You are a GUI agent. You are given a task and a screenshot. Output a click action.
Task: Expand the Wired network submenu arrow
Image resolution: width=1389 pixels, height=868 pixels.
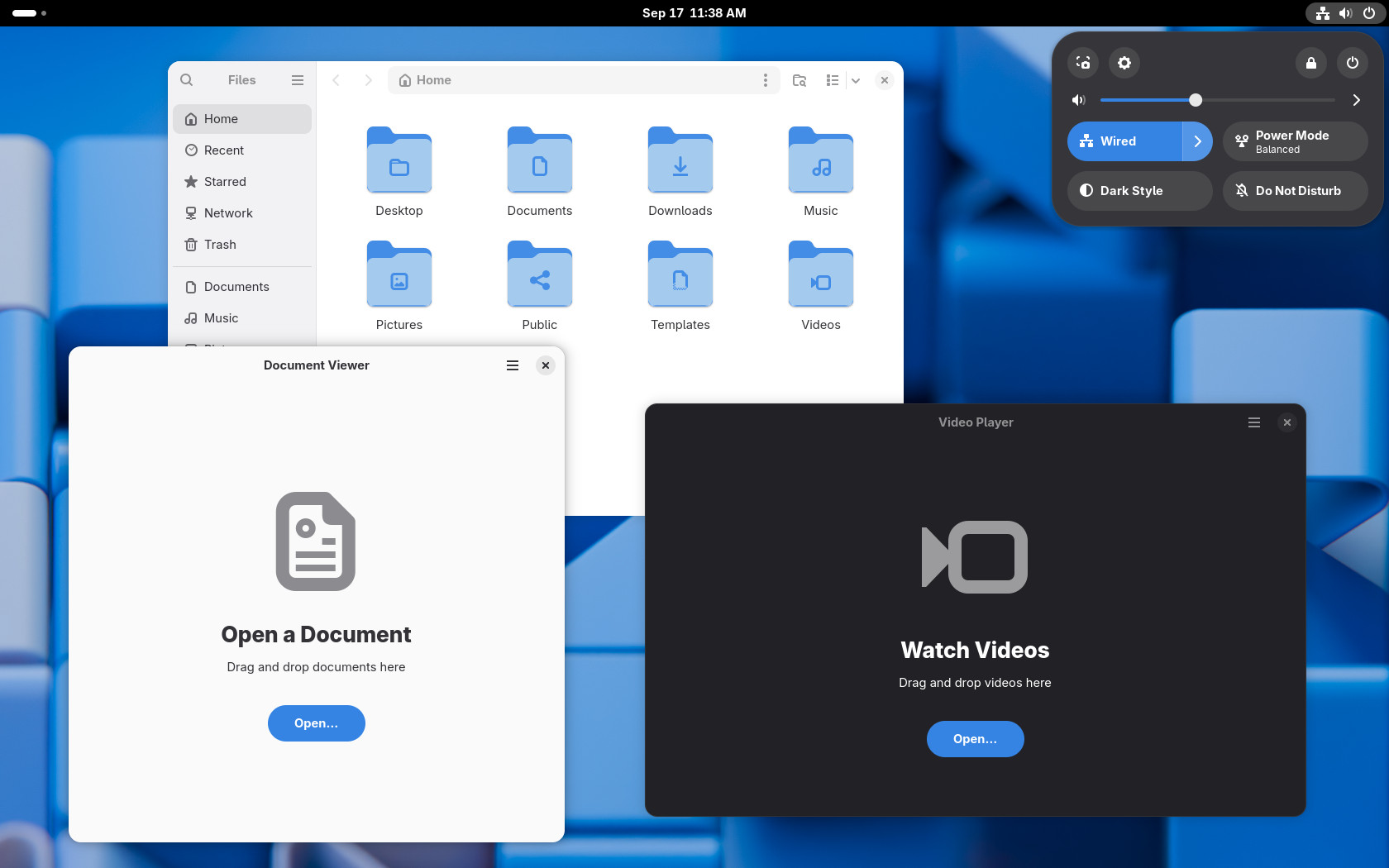pyautogui.click(x=1198, y=141)
